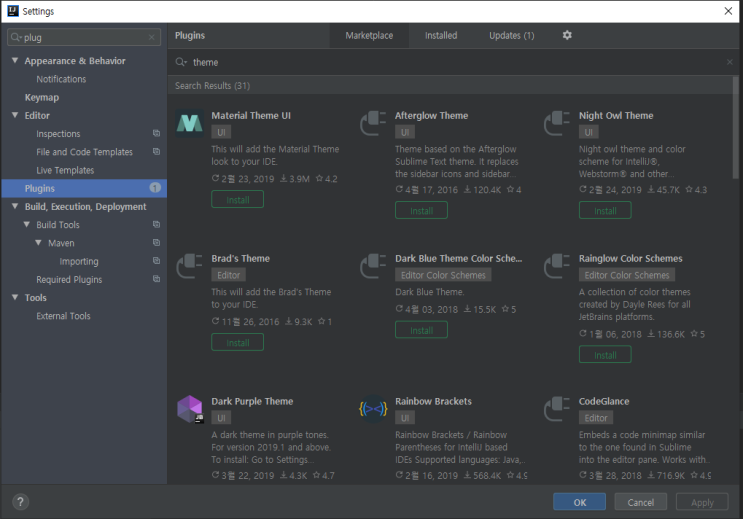This screenshot has height=519, width=743.
Task: Open the plugins settings gear icon
Action: tap(567, 35)
